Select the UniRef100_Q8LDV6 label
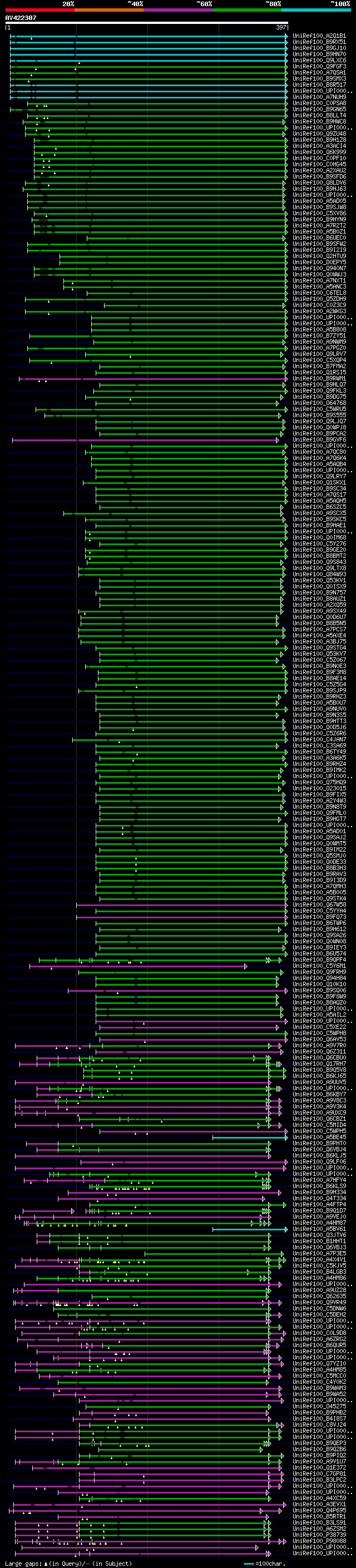This screenshot has width=356, height=1568. [319, 182]
